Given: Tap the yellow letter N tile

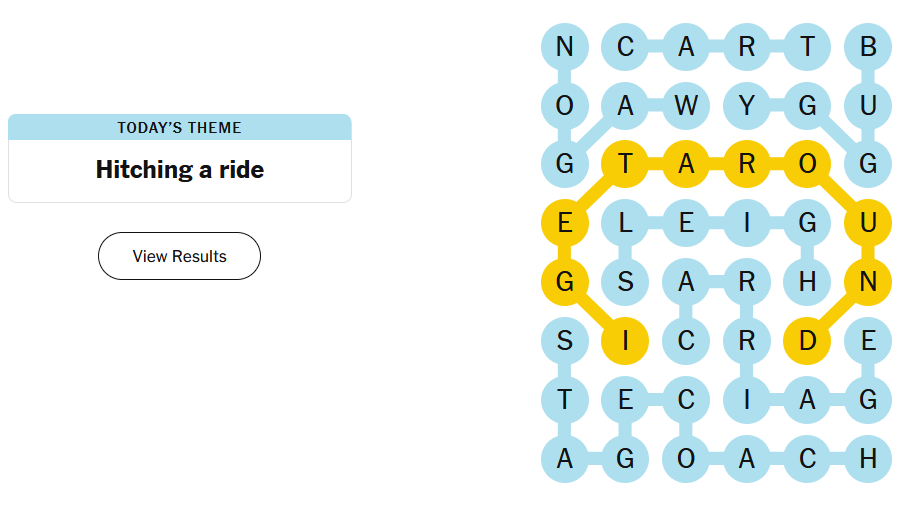Looking at the screenshot, I should point(867,282).
